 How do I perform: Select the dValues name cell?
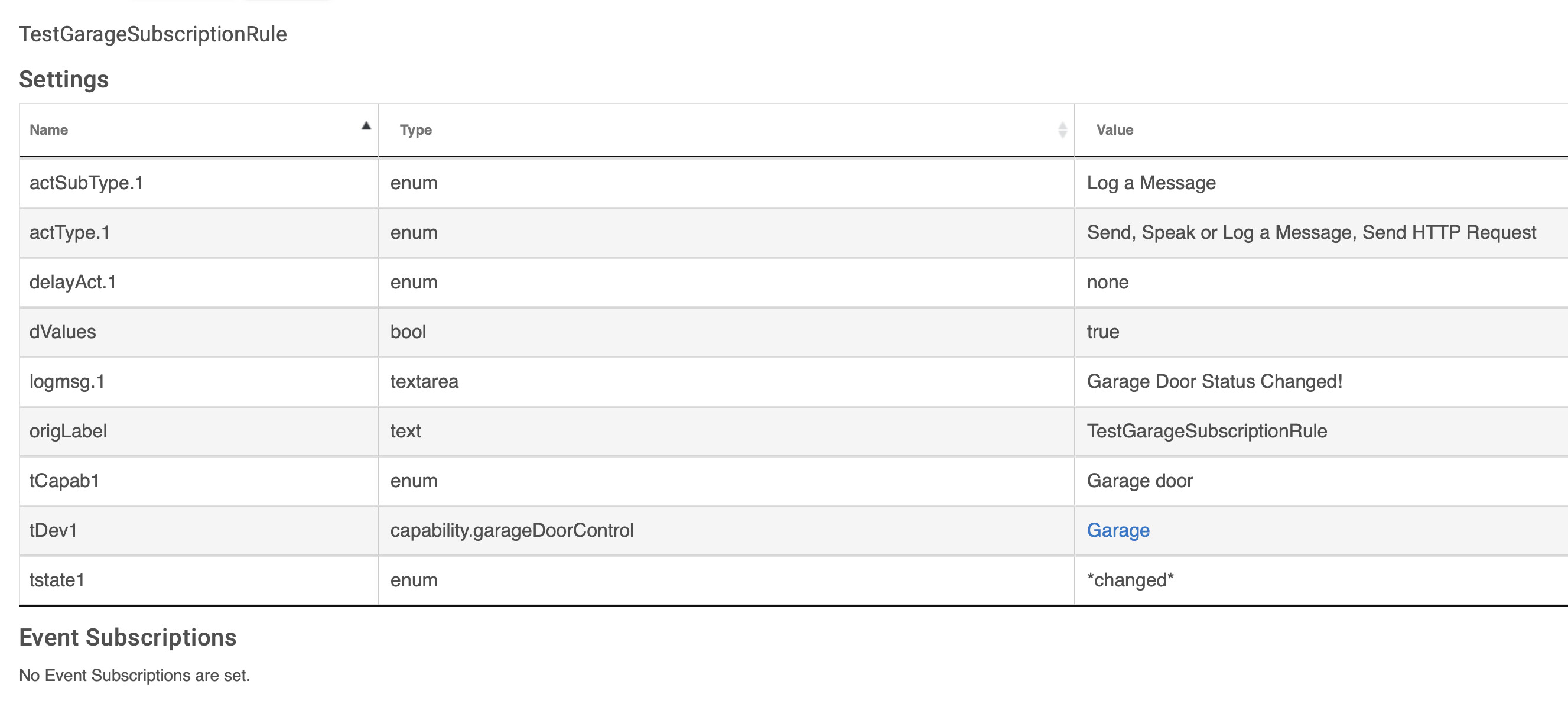click(x=199, y=332)
